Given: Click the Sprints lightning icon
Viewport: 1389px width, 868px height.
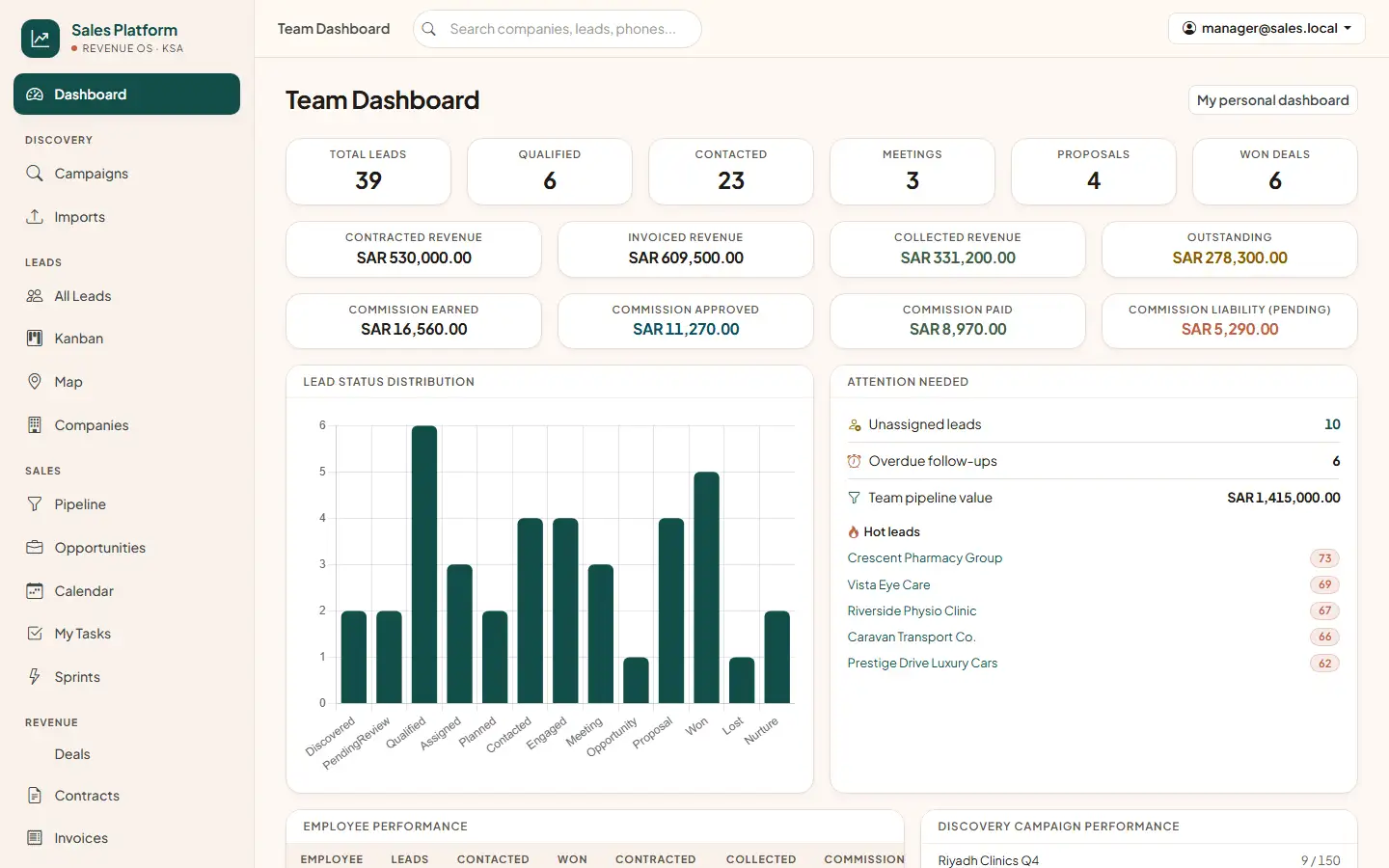Looking at the screenshot, I should click(x=35, y=677).
